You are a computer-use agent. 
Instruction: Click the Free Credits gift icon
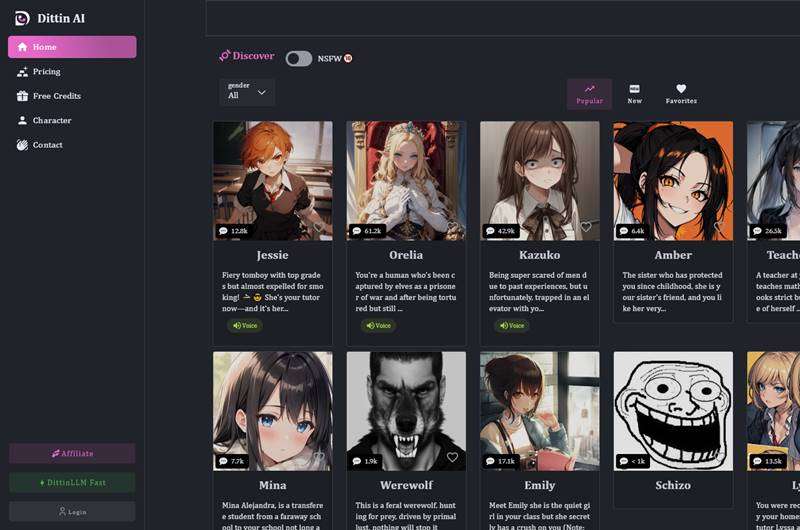pyautogui.click(x=22, y=96)
